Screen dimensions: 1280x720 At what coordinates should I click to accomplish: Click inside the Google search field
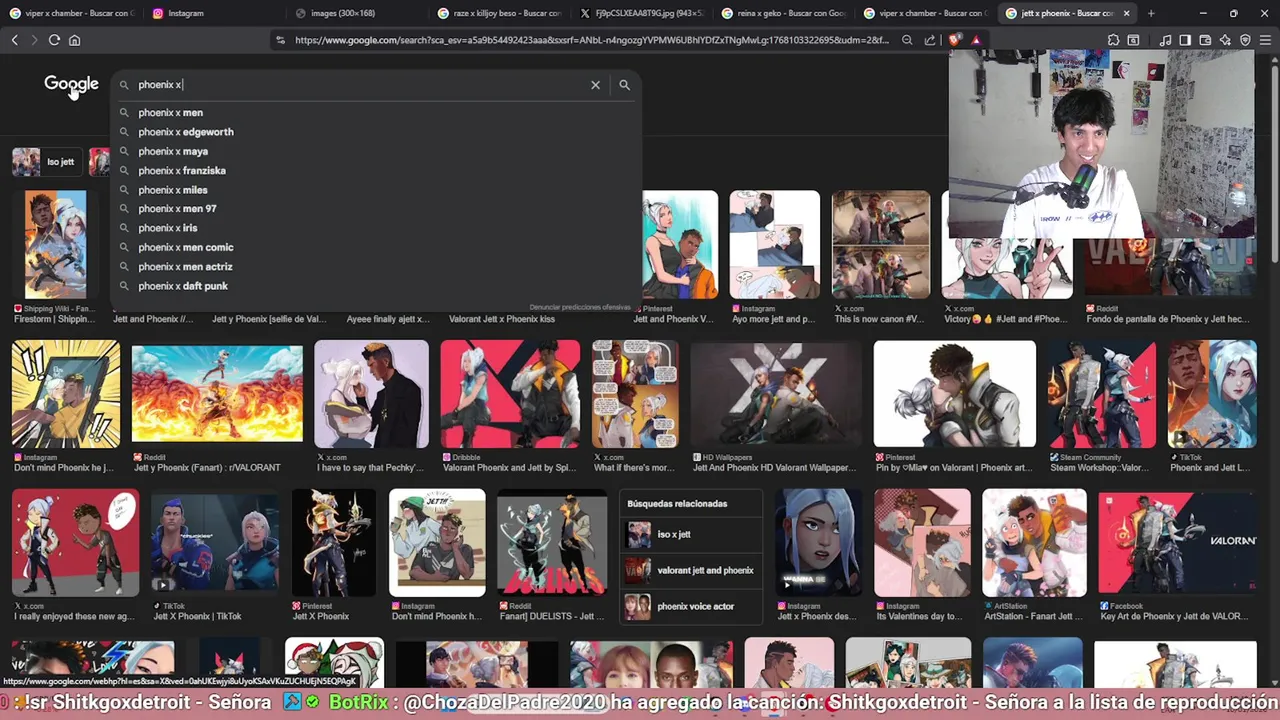coord(360,85)
